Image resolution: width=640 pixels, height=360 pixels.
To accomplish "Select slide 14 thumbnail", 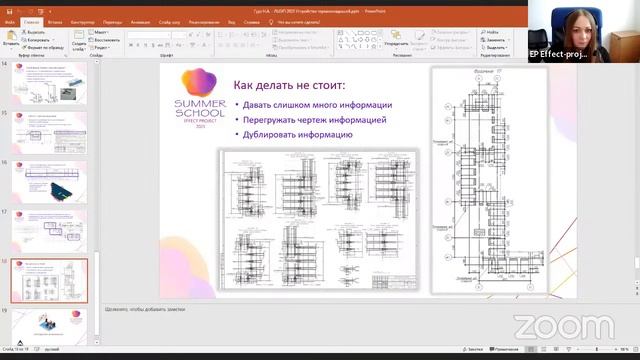I will tap(49, 83).
